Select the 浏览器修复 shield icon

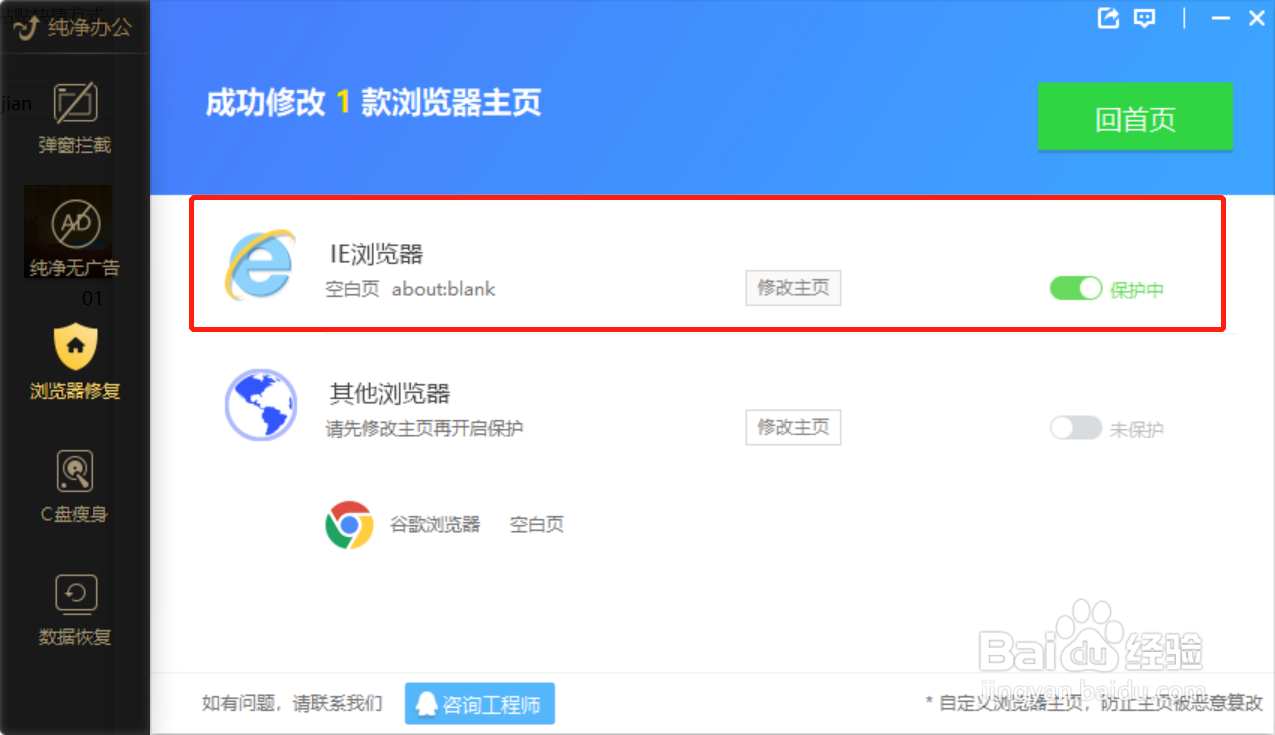(74, 347)
